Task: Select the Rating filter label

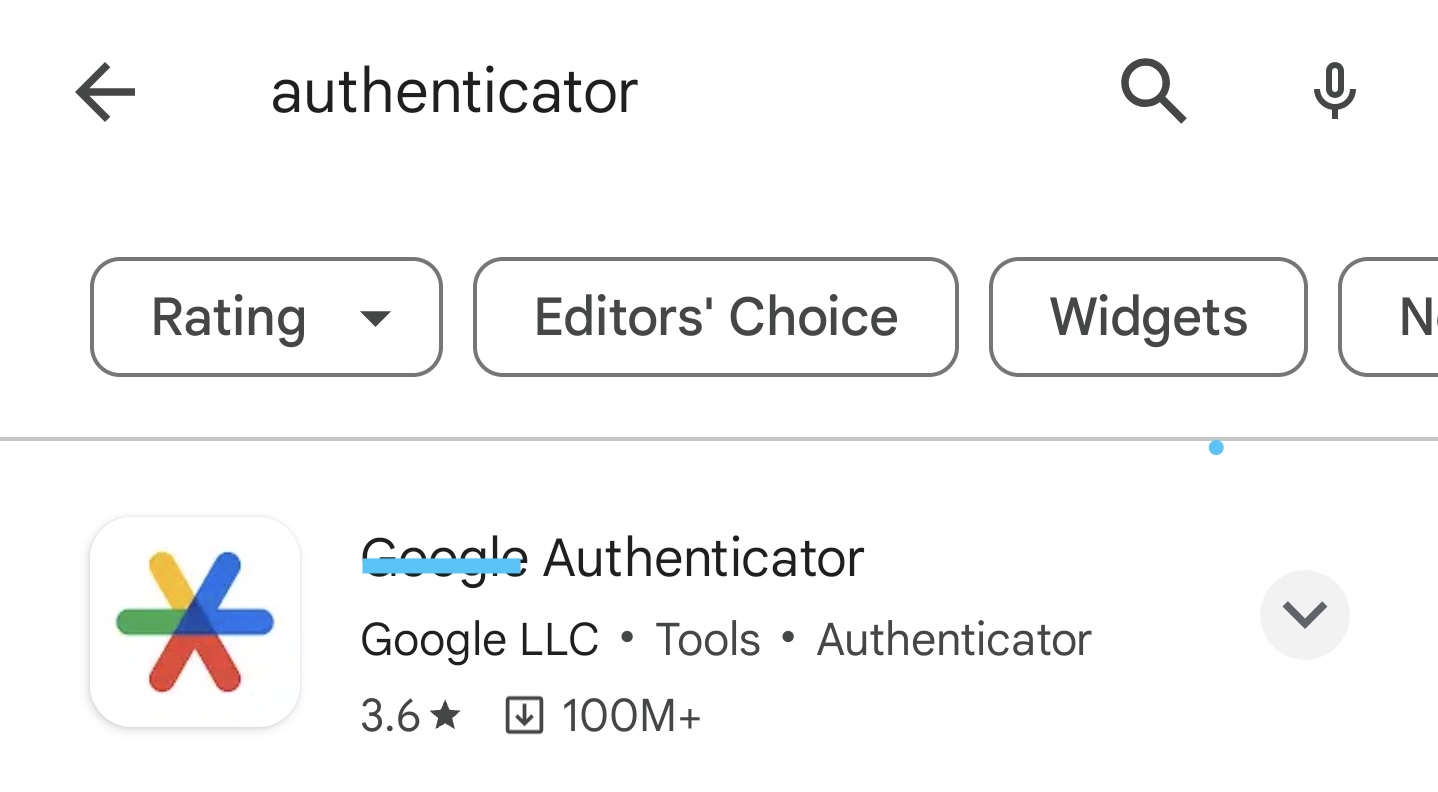Action: point(228,318)
